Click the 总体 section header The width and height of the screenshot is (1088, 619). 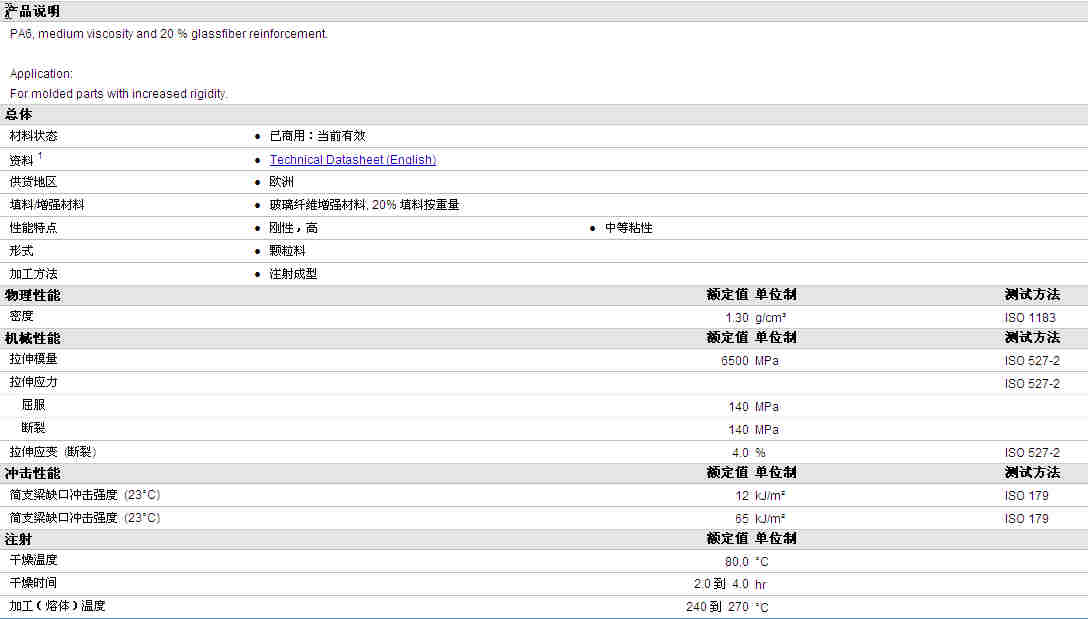click(19, 115)
